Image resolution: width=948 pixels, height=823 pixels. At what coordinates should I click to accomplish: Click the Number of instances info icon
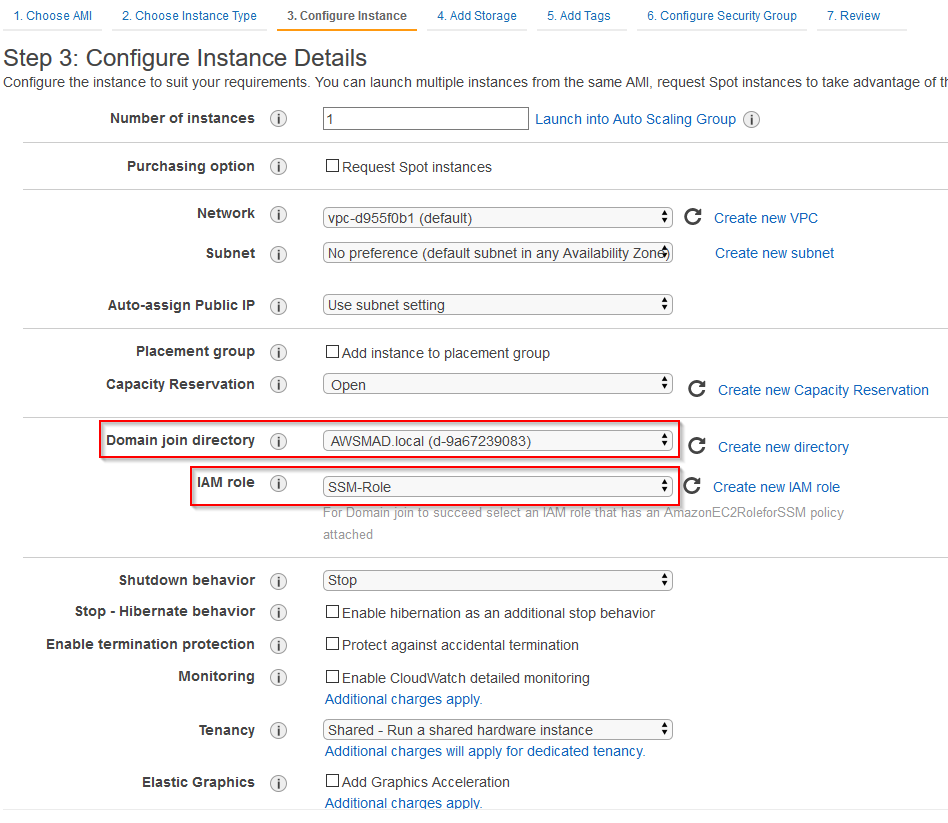(x=278, y=118)
